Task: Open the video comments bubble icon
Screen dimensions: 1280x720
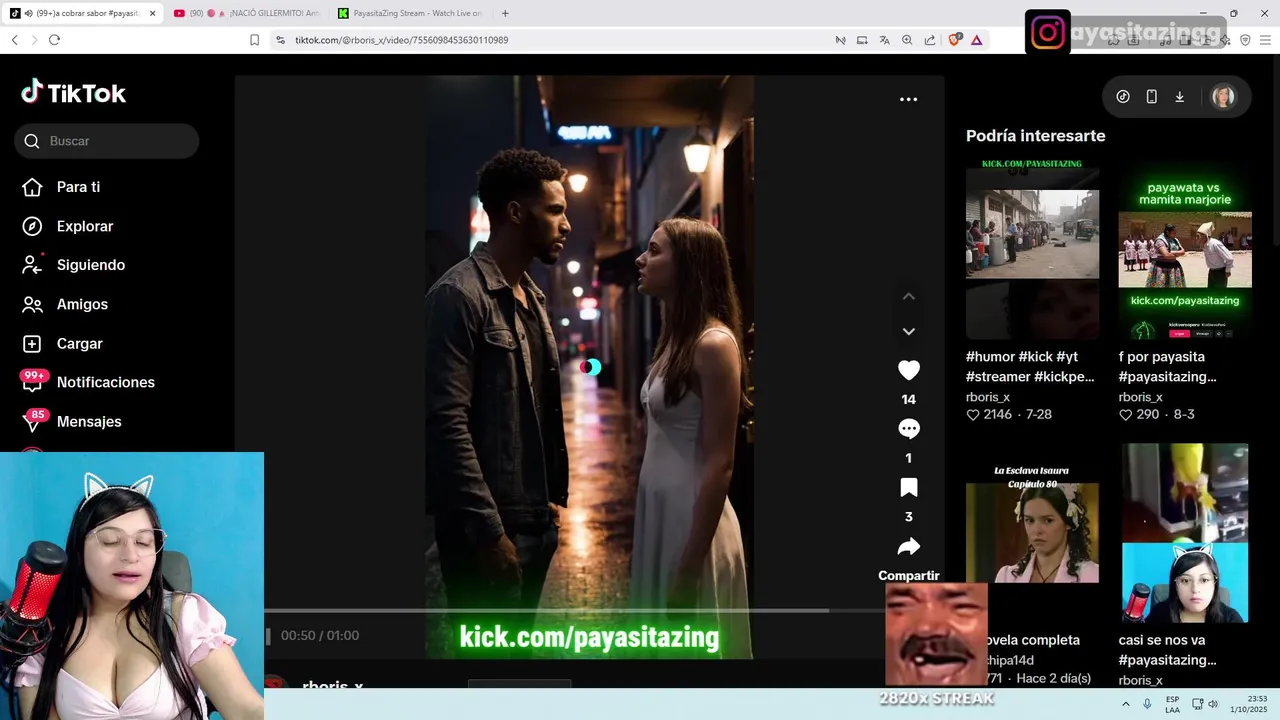Action: (908, 429)
